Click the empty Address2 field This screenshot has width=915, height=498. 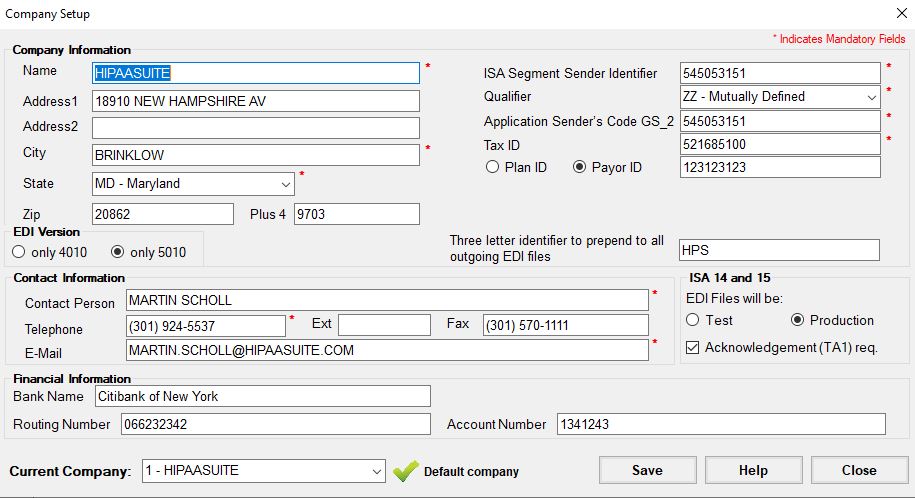pos(256,128)
